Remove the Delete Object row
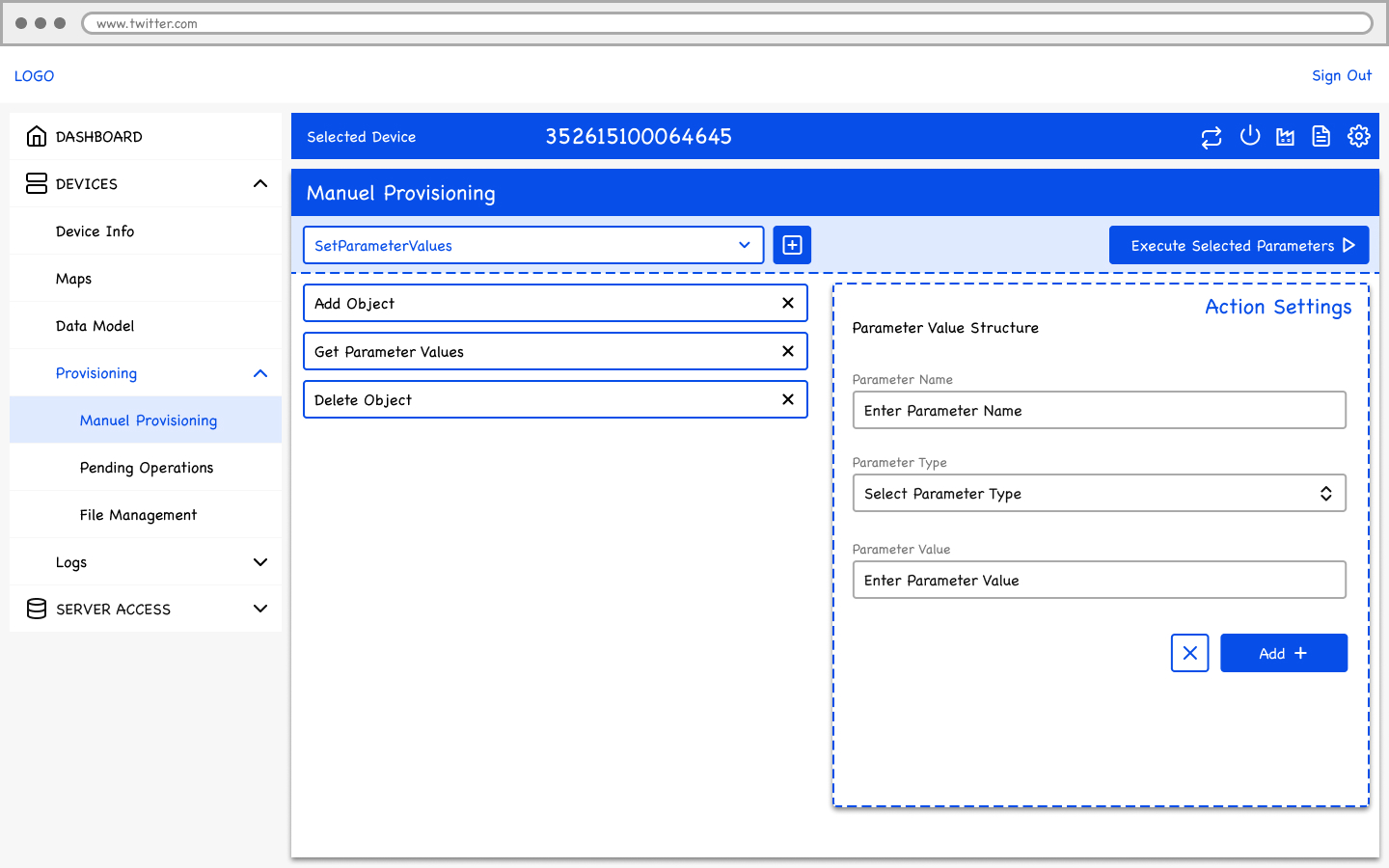The width and height of the screenshot is (1389, 868). tap(788, 399)
